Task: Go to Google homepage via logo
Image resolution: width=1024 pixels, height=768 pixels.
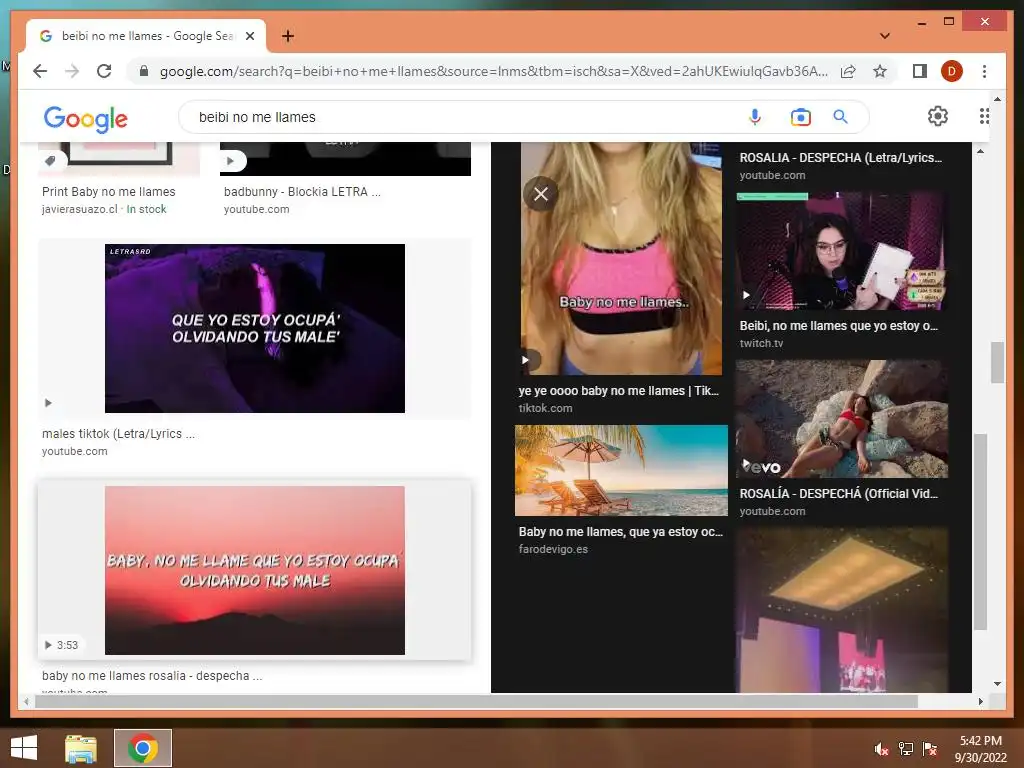Action: coord(86,118)
